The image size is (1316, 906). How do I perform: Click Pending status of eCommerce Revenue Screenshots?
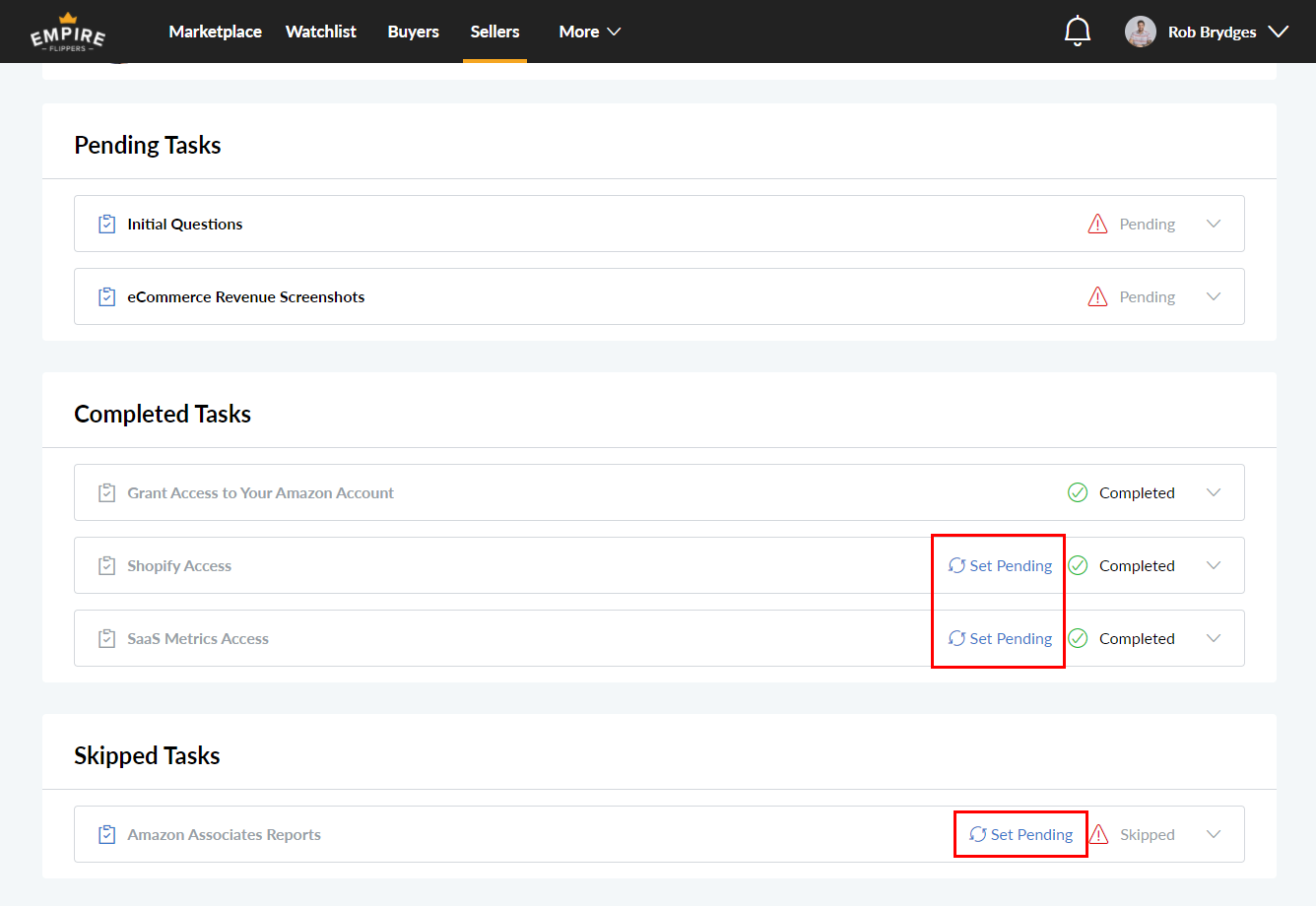(1148, 296)
